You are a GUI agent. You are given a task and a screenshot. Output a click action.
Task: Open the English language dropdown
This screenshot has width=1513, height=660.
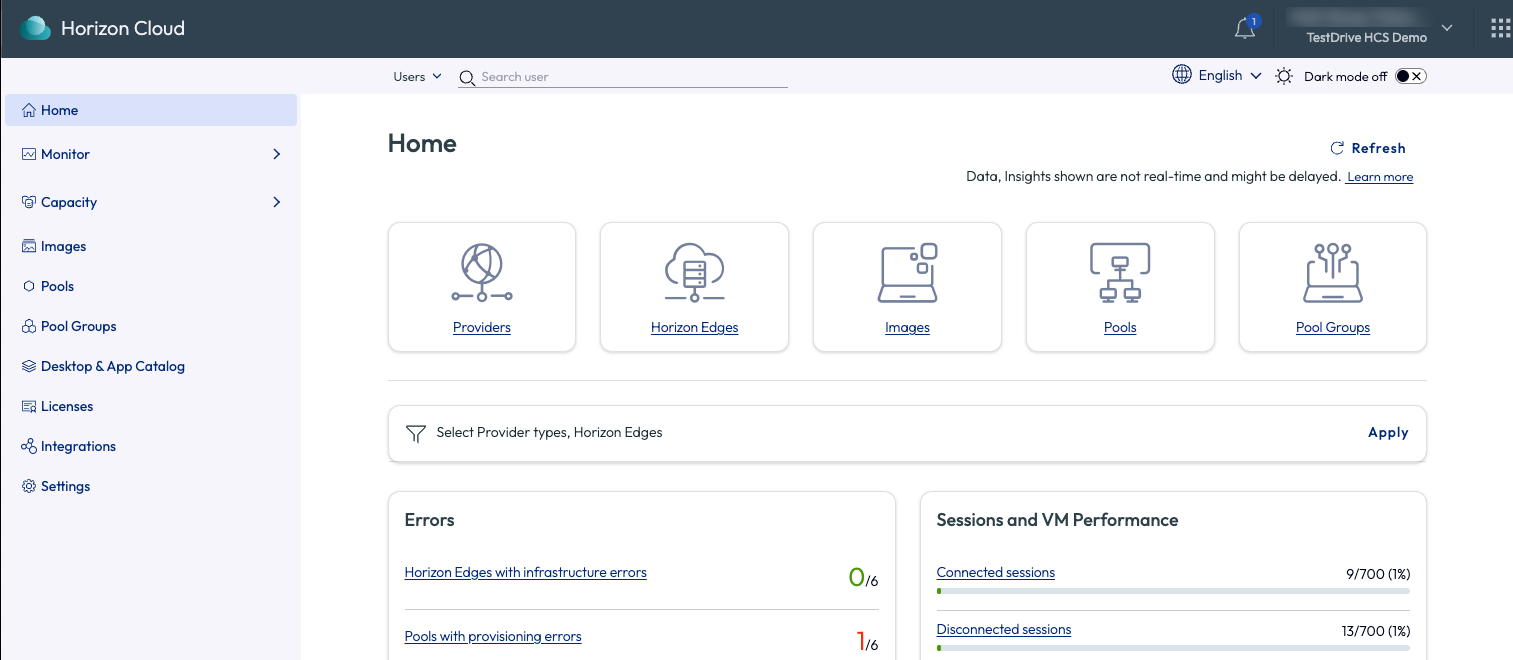pyautogui.click(x=1218, y=76)
